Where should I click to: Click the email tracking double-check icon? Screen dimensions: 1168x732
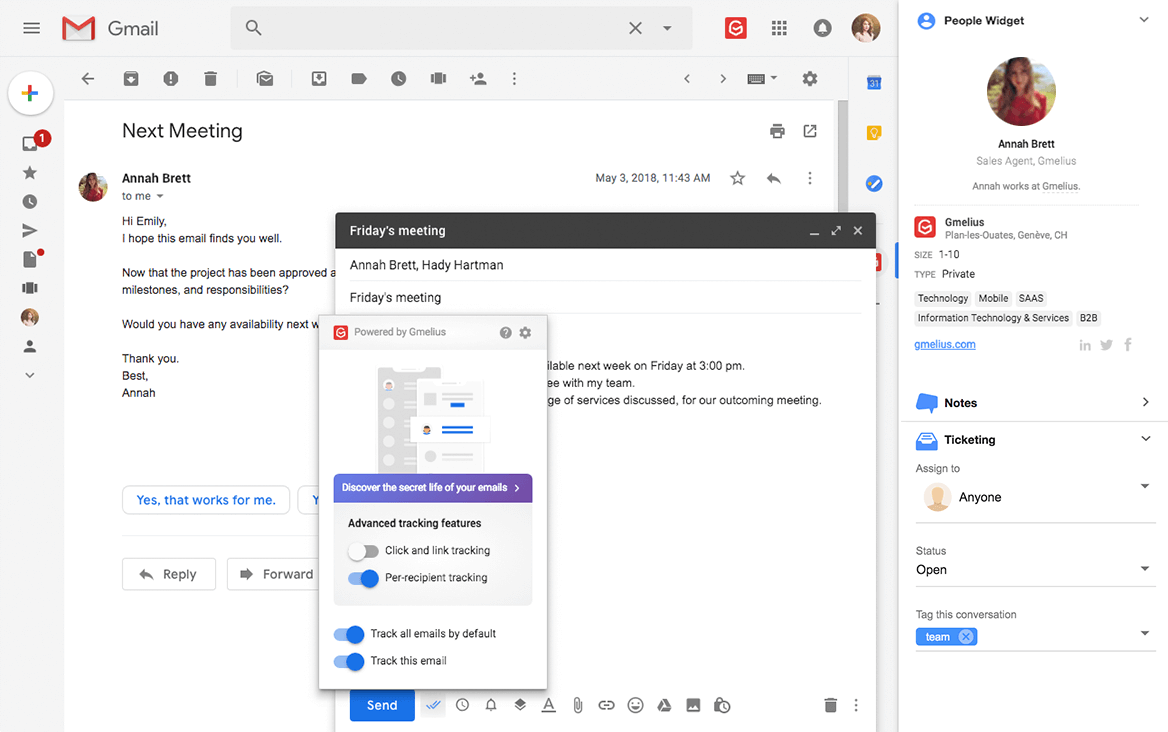tap(433, 704)
